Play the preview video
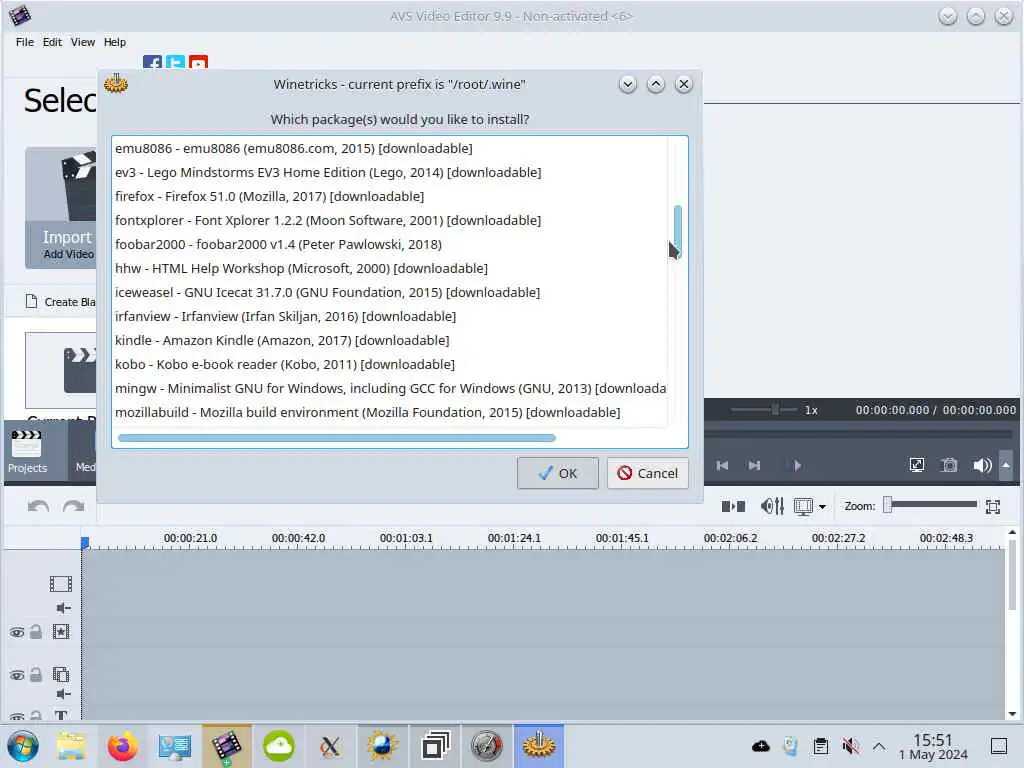The width and height of the screenshot is (1024, 768). click(x=797, y=465)
